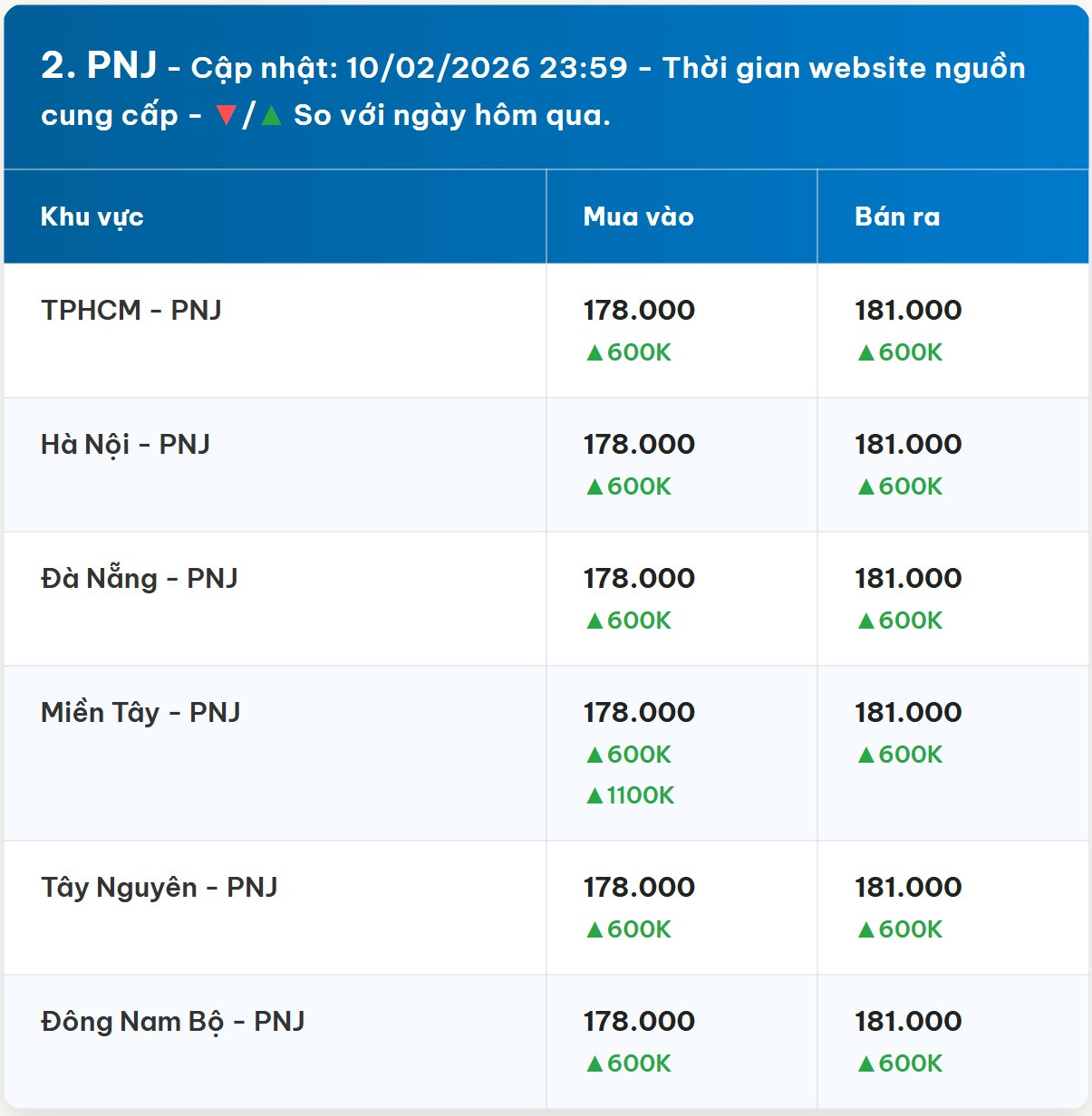Screen dimensions: 1092x1116
Task: Click the Hà Nội - PNJ row label
Action: pyautogui.click(x=125, y=444)
